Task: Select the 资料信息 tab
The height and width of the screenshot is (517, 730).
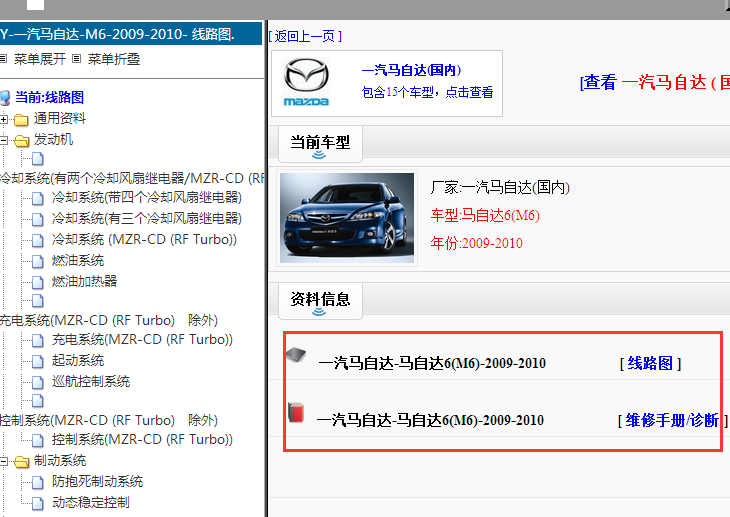Action: 320,301
